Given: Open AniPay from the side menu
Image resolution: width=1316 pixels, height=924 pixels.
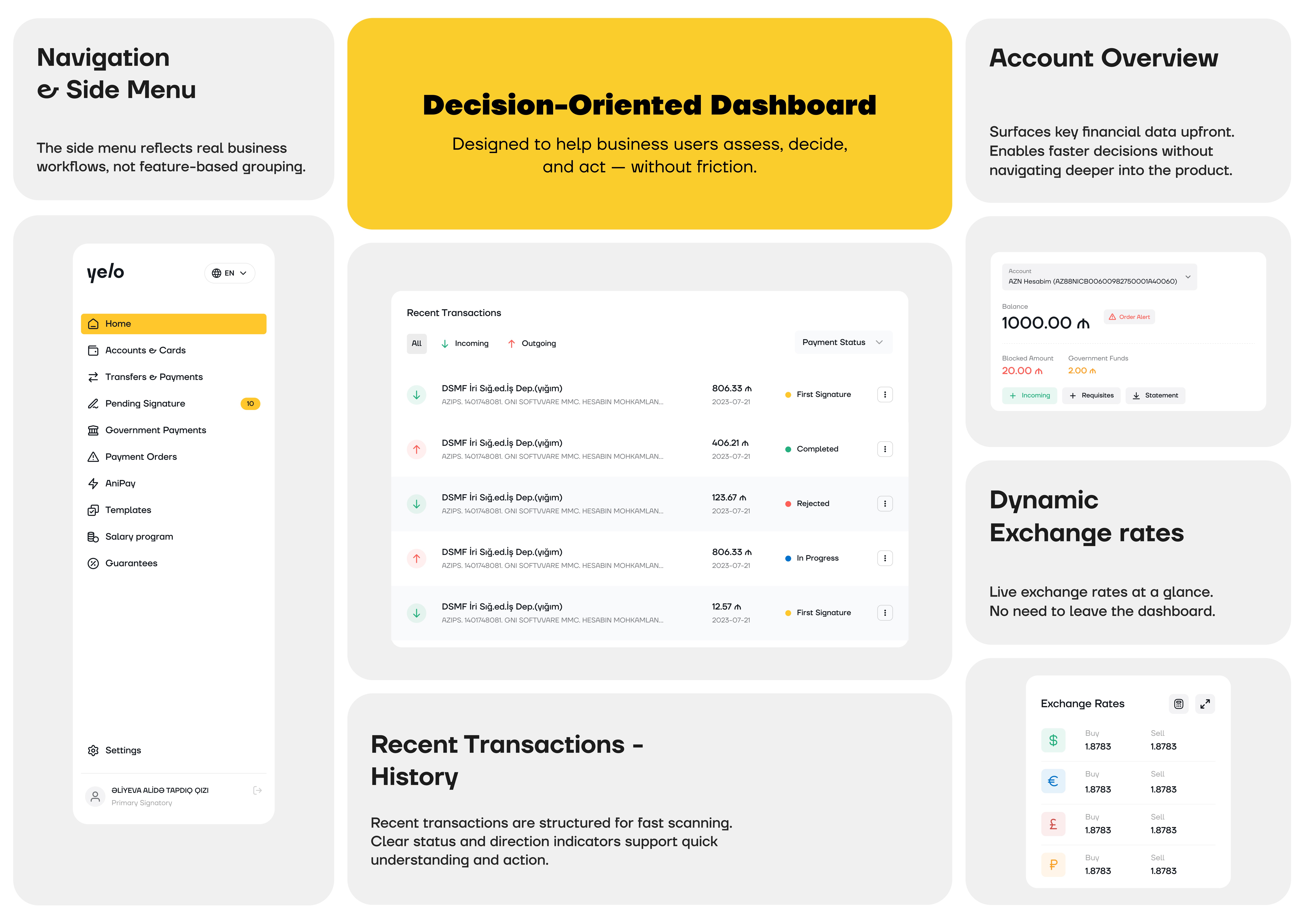Looking at the screenshot, I should pos(120,483).
